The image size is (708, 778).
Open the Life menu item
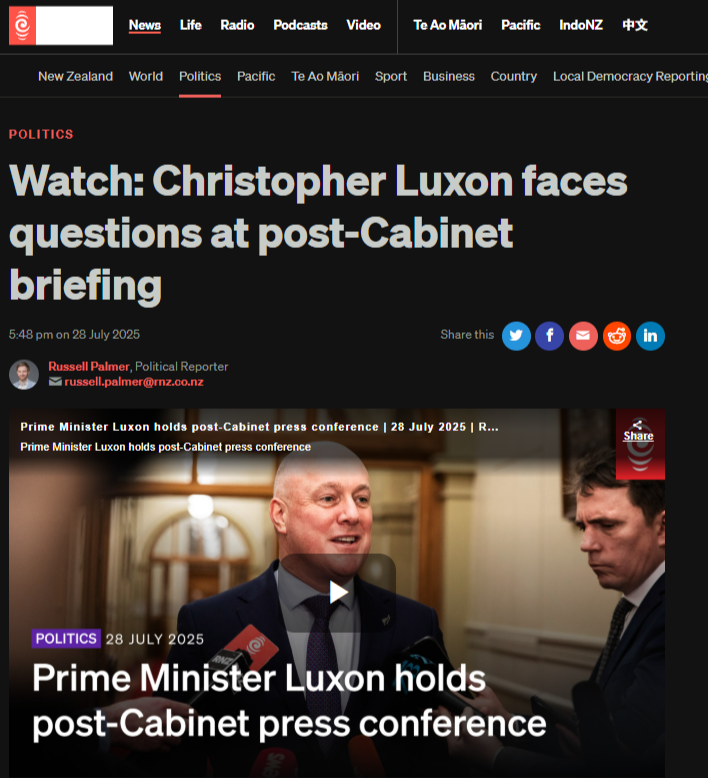(x=191, y=25)
